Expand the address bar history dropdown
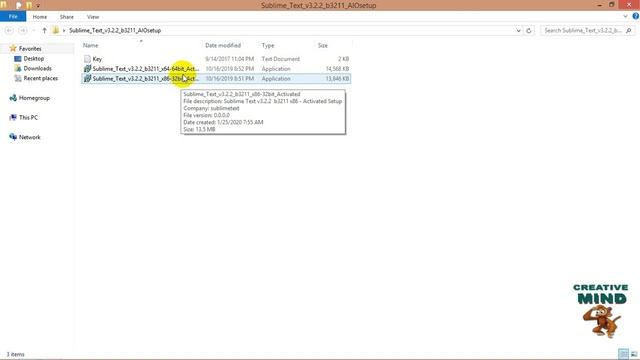Viewport: 640px width, 360px height. pos(518,31)
